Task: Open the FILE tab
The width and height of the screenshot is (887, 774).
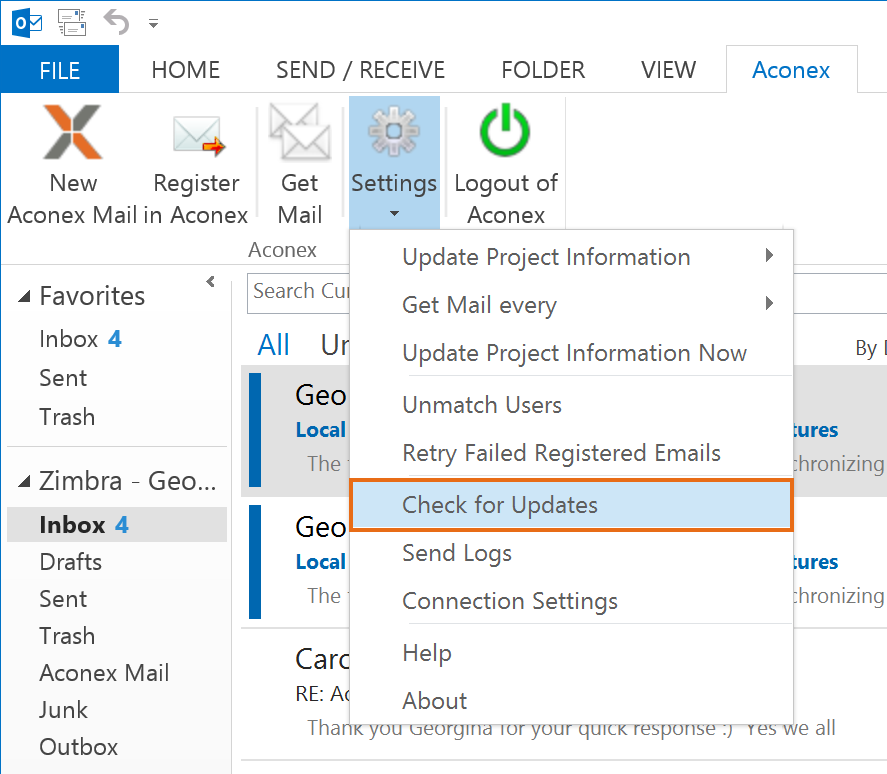Action: click(x=59, y=70)
